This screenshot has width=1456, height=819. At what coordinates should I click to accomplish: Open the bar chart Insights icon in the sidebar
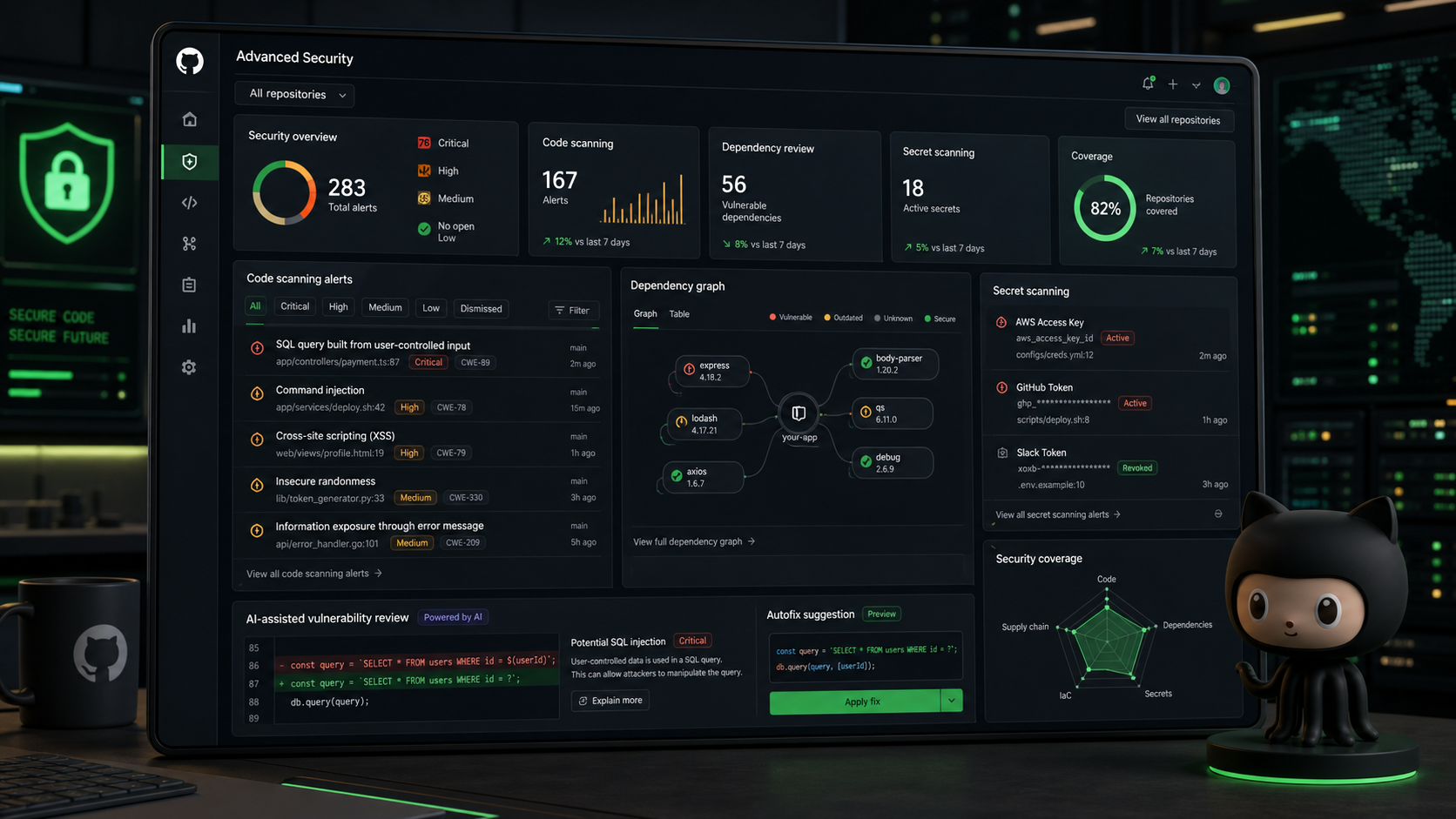[189, 326]
